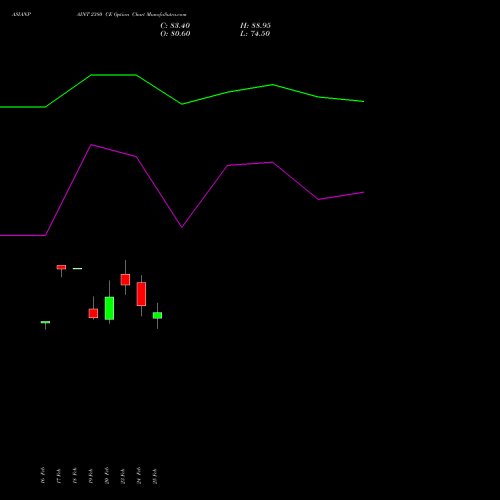Click the red candle for 23 Feb

[x=125, y=280]
